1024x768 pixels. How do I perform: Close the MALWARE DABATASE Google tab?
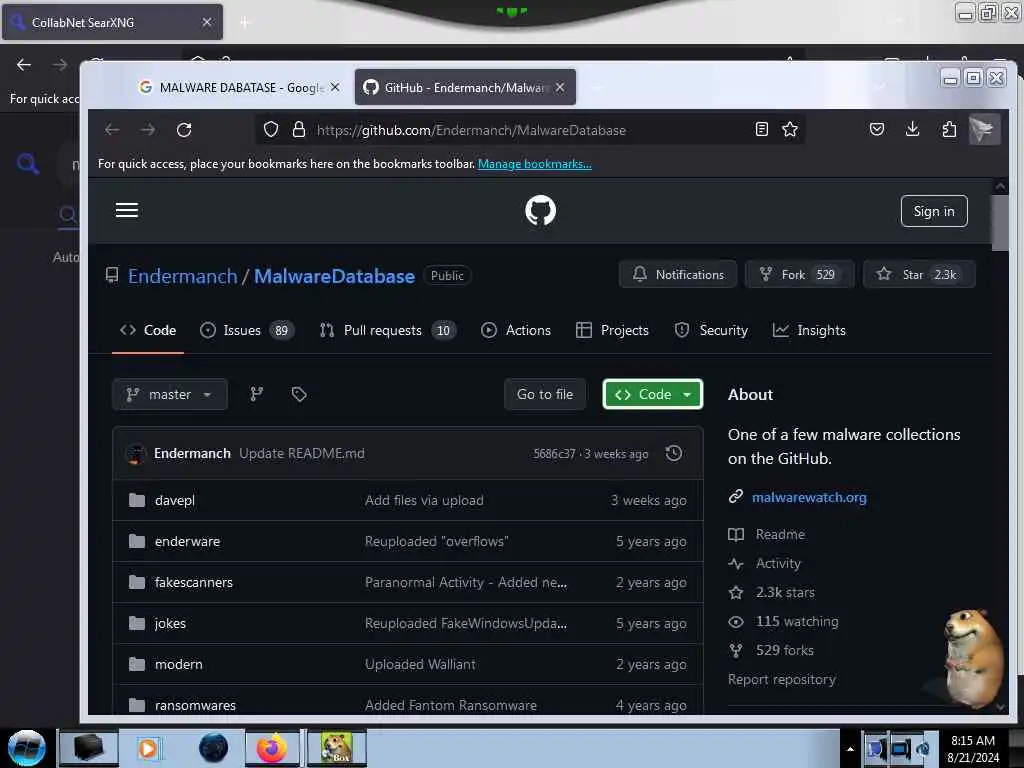[335, 87]
